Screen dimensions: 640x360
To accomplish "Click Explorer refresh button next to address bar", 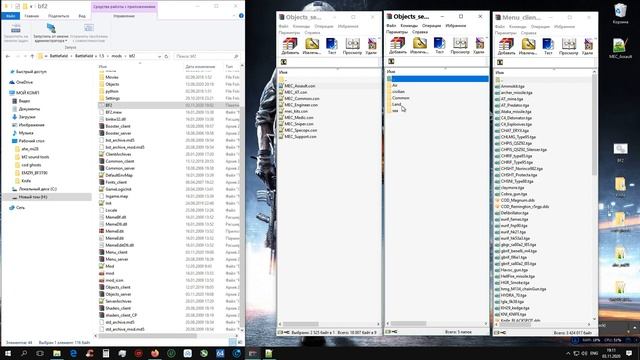I will (x=166, y=56).
